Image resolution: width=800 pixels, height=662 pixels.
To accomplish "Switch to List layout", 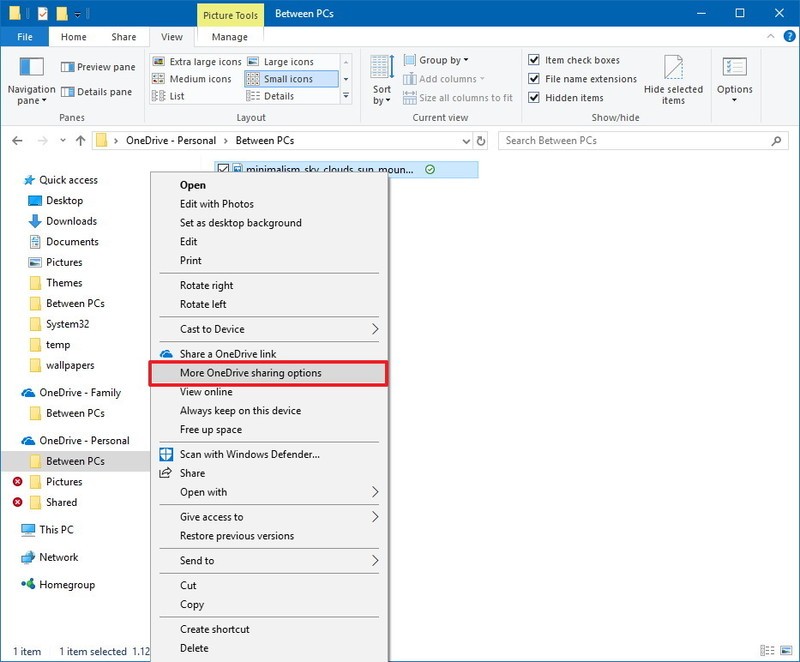I will [168, 96].
